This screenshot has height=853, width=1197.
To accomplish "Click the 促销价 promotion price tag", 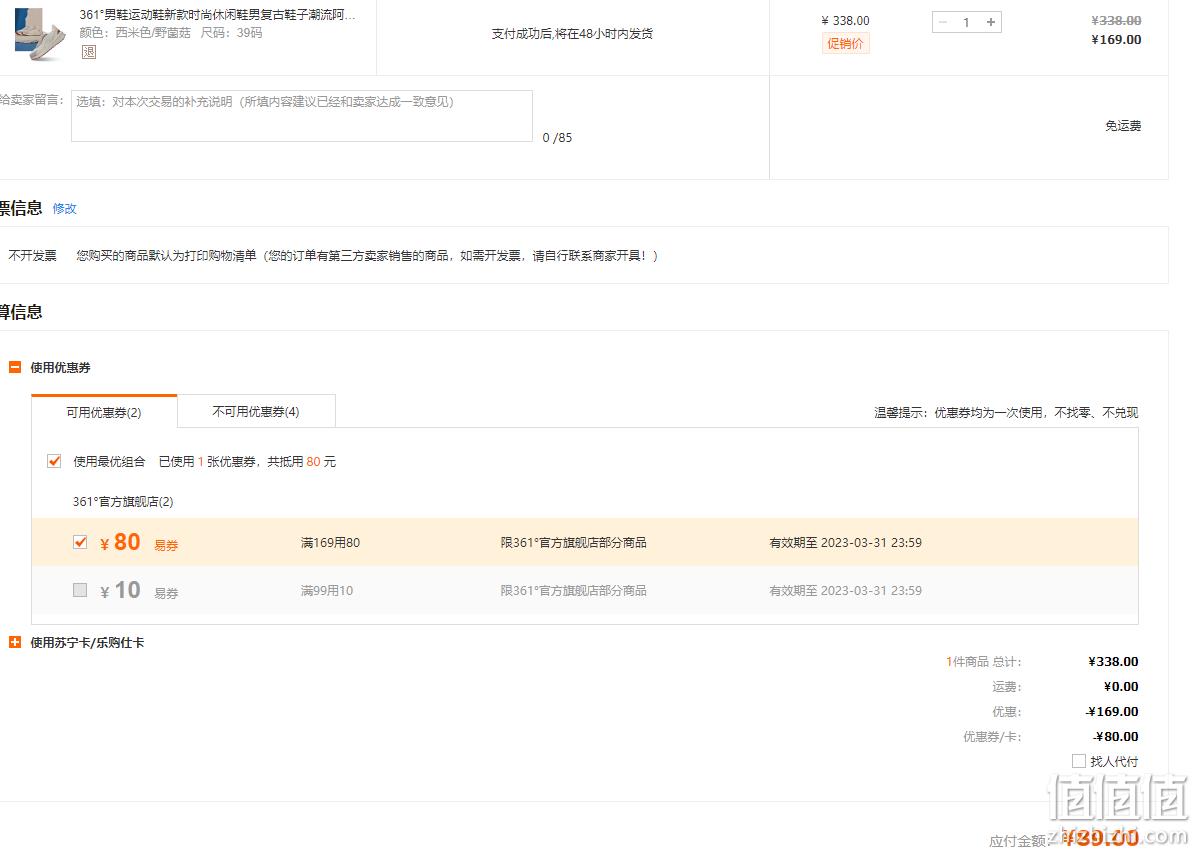I will [845, 44].
